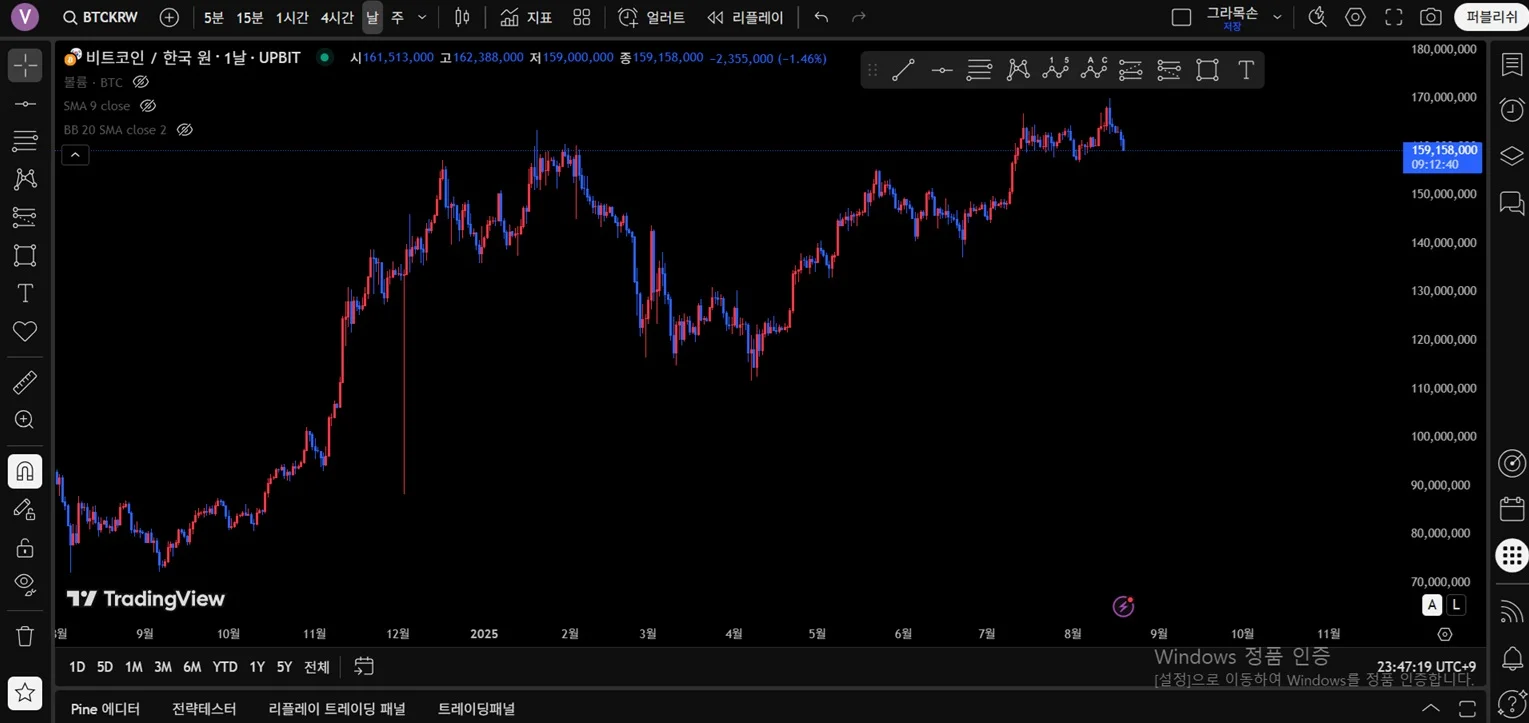Open the 지표 indicators dialog

coord(526,17)
